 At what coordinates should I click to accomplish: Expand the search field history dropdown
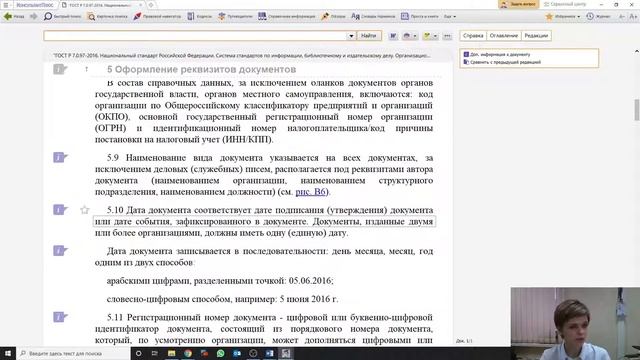click(x=351, y=36)
